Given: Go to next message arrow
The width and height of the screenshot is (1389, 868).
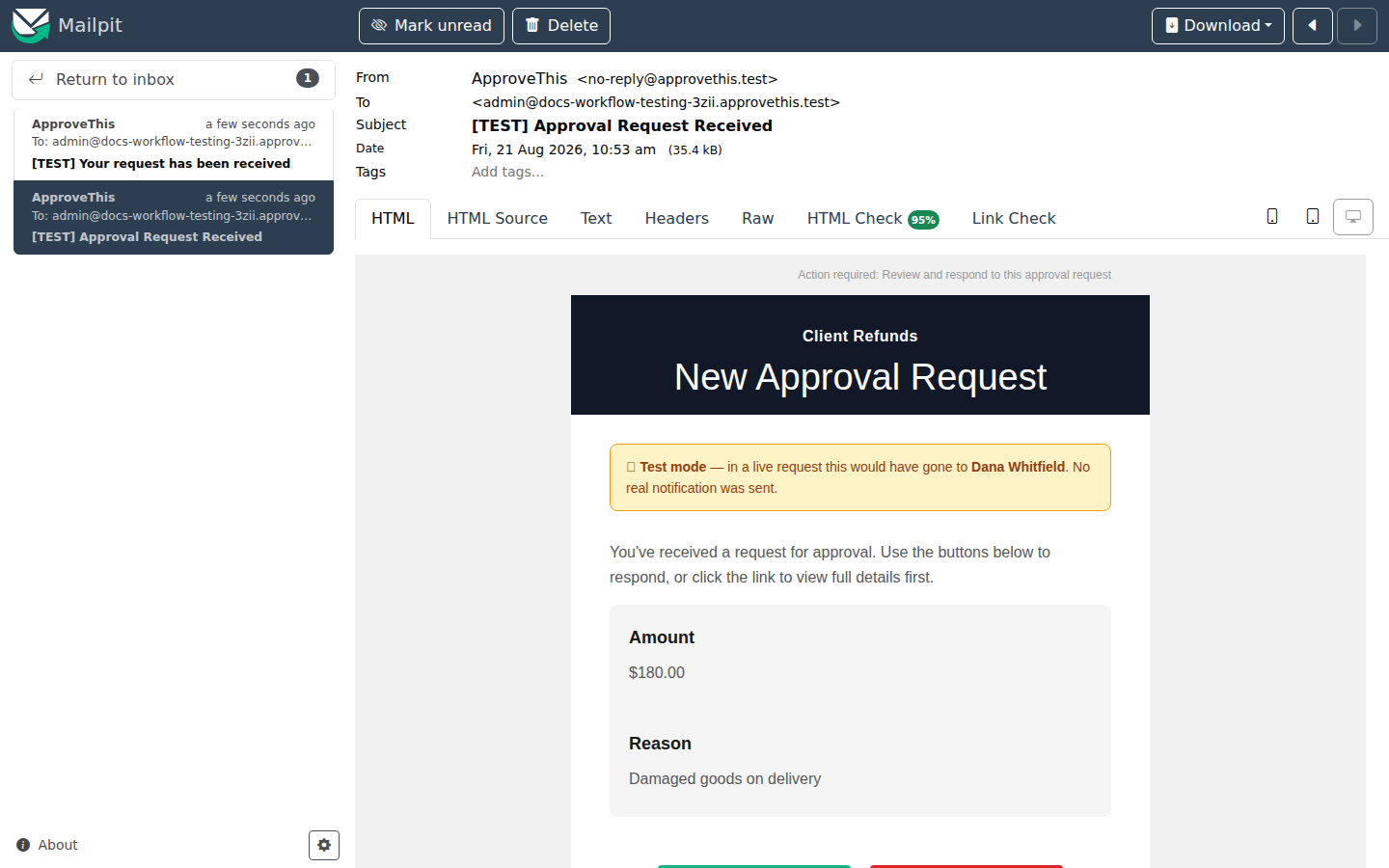Looking at the screenshot, I should [1357, 26].
